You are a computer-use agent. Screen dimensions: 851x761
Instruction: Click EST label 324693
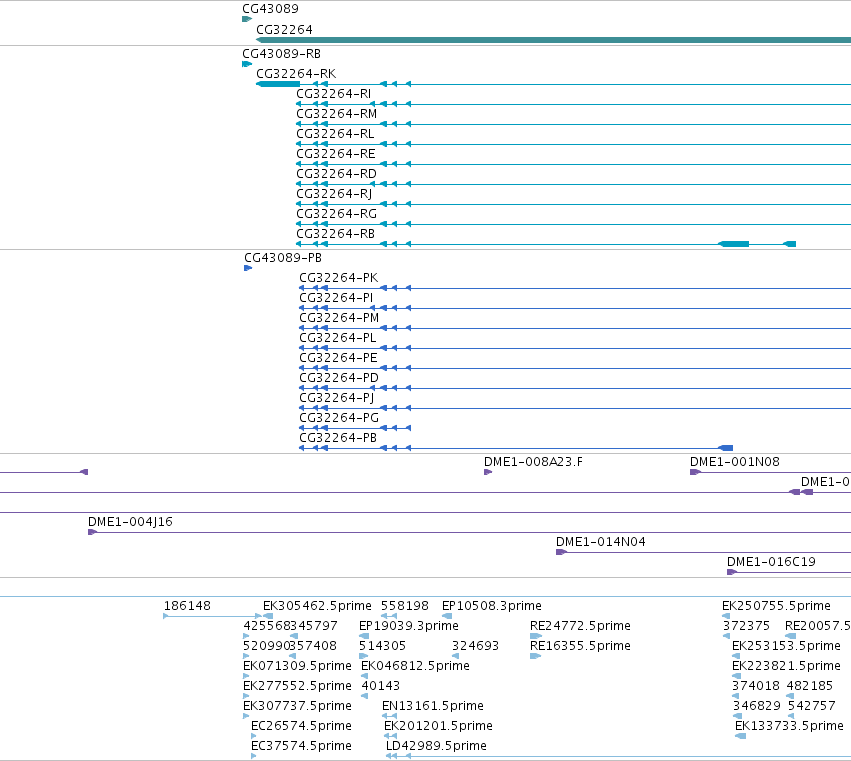coord(475,646)
